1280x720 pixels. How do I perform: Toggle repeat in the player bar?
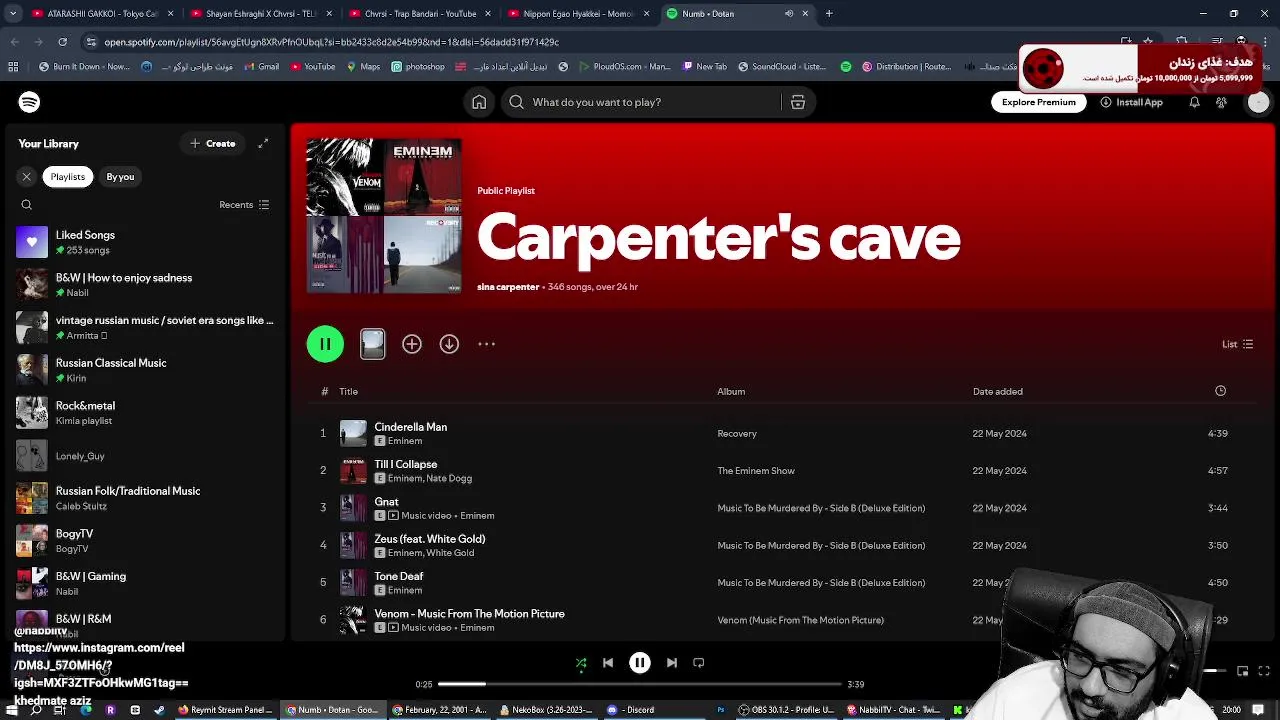(x=699, y=663)
